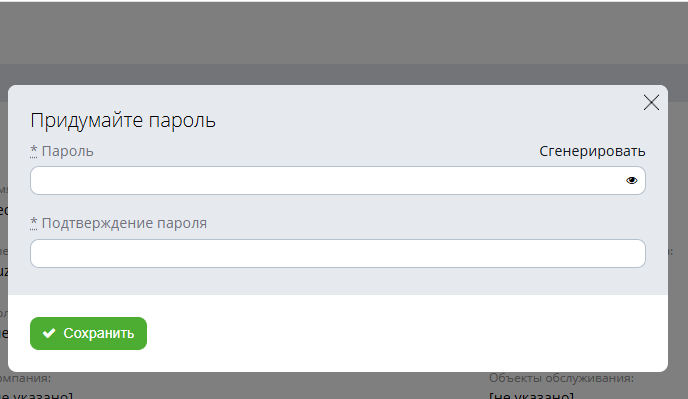Image resolution: width=688 pixels, height=399 pixels.
Task: Click the Пароль field label
Action: tap(68, 151)
